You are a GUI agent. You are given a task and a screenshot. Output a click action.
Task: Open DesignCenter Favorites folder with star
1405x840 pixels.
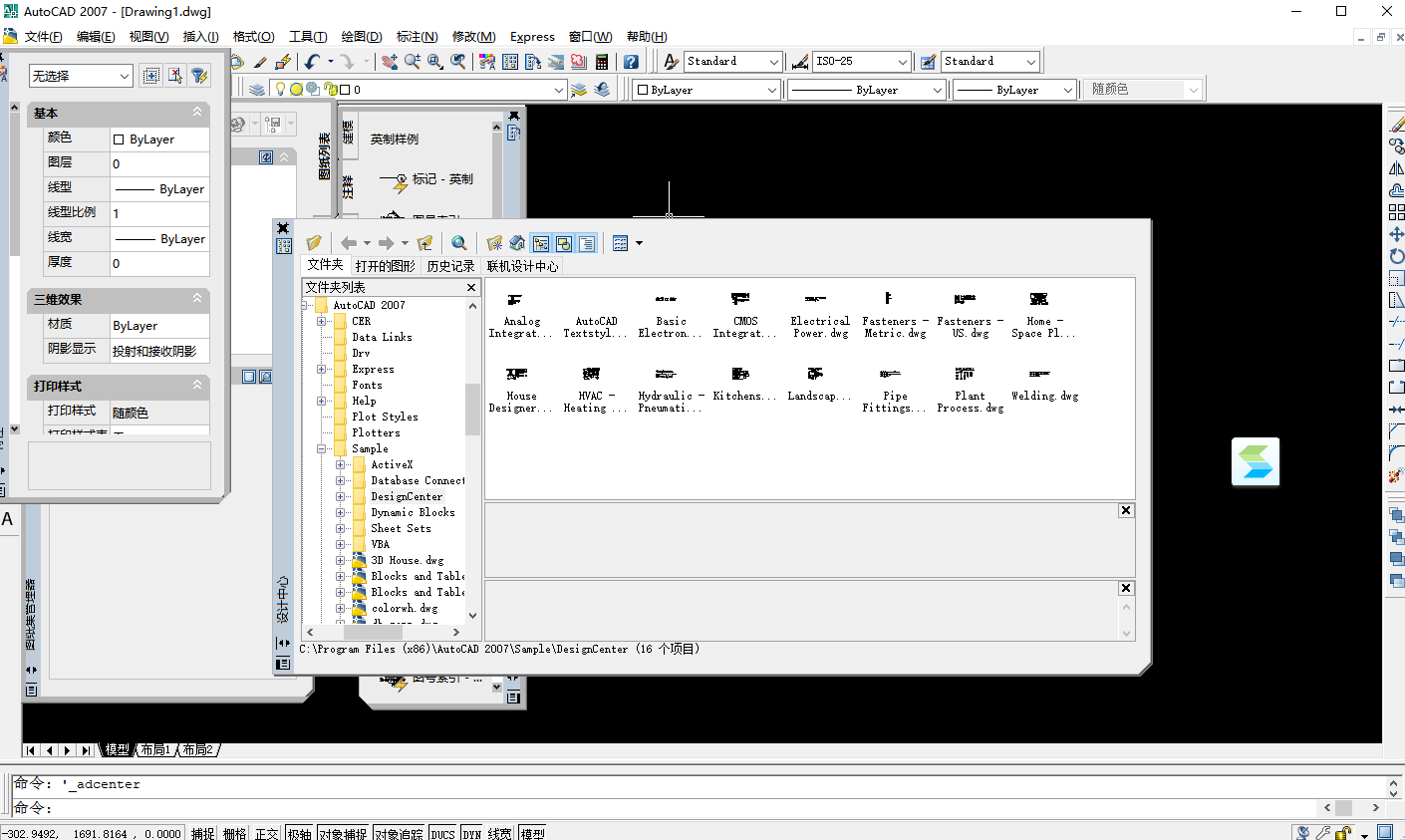click(494, 243)
